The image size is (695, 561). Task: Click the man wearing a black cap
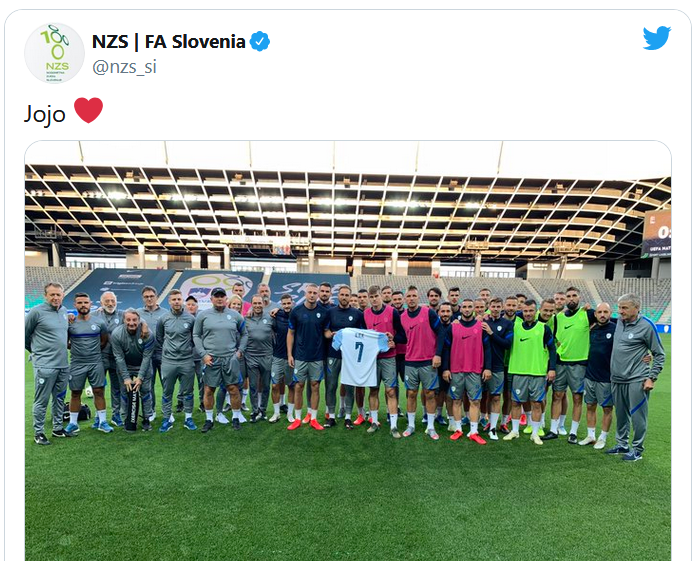220,359
